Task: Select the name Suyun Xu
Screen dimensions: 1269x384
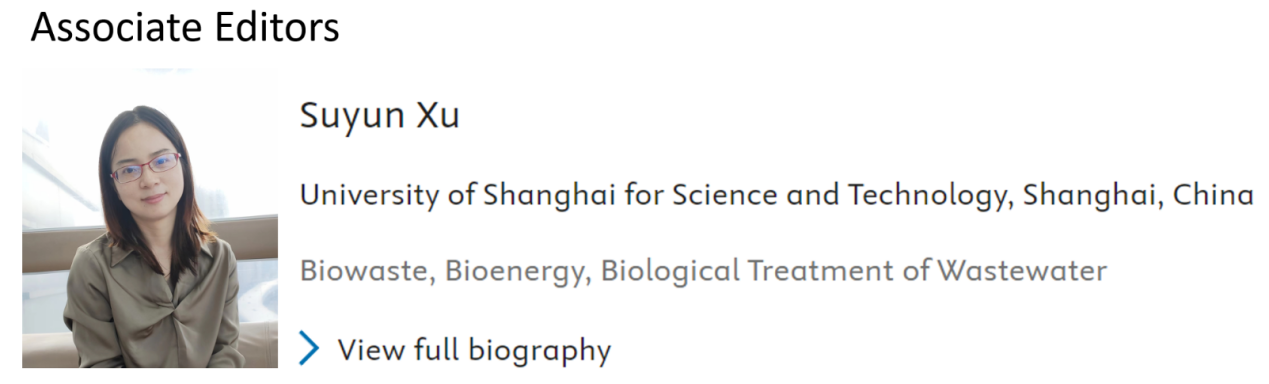Action: 380,117
